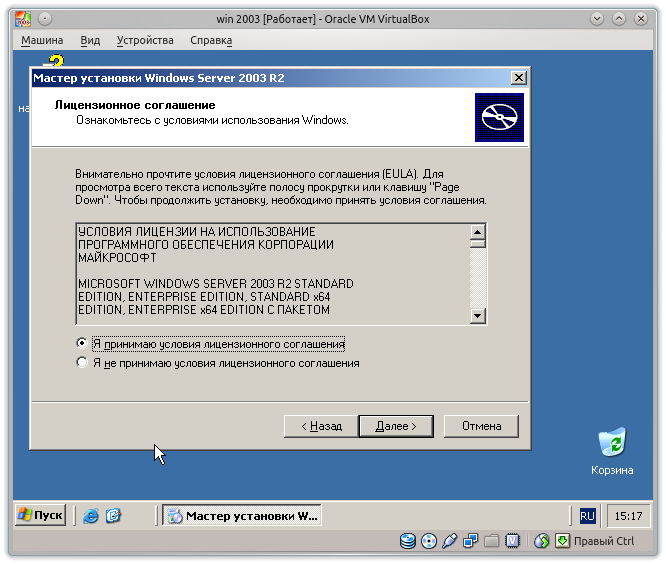Click the yellow desktop icon behind the wizard
The image size is (666, 564).
(x=55, y=61)
